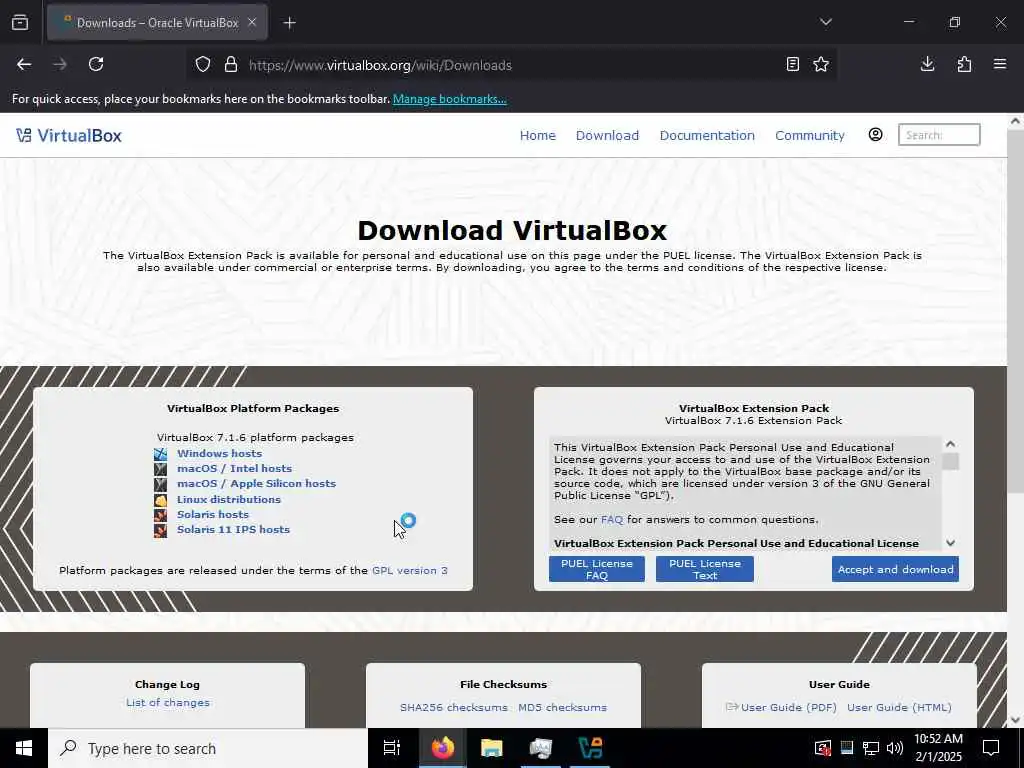Click the Manage bookmarks link

tap(450, 99)
